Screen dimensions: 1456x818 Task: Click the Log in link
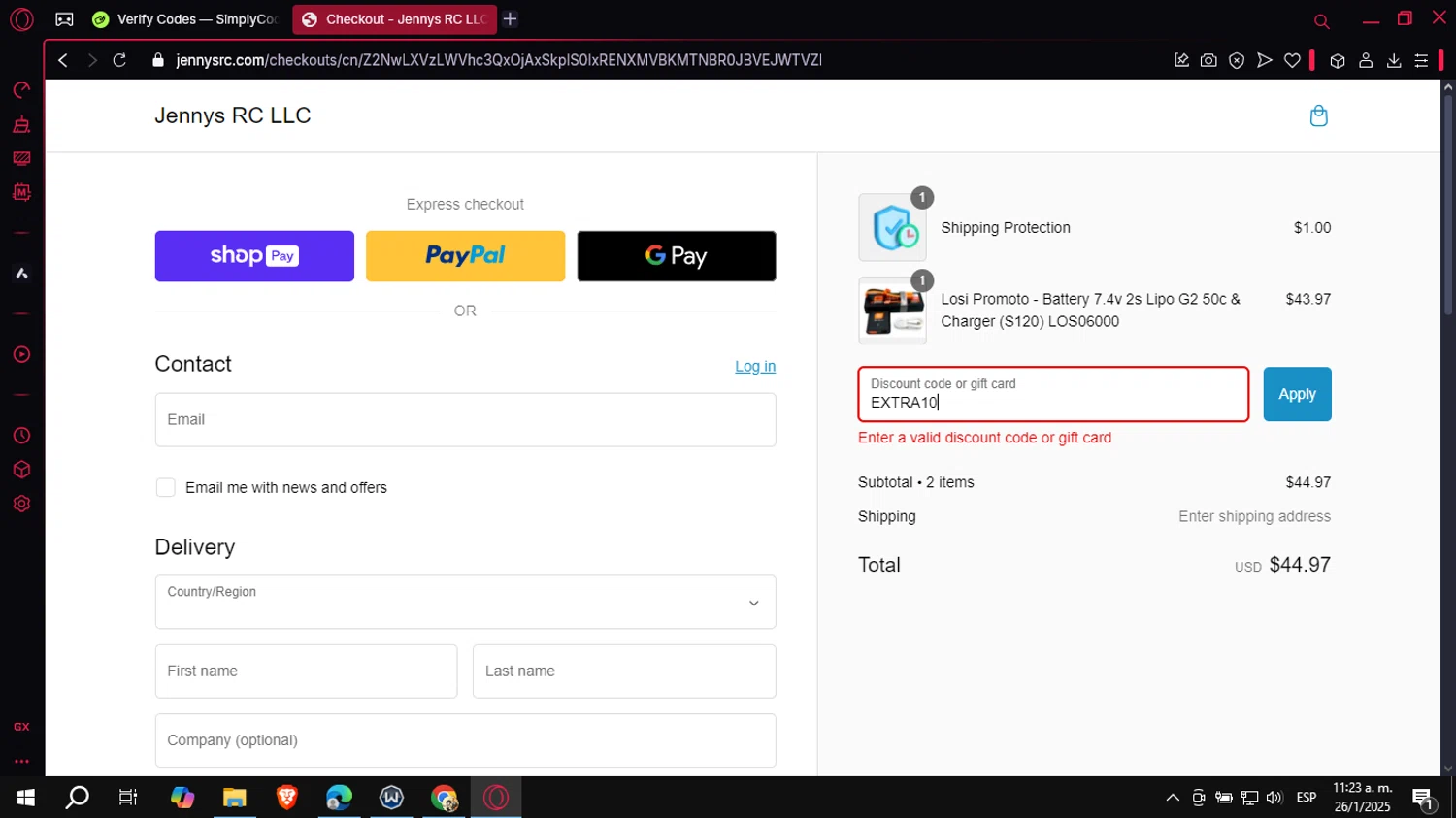pos(755,366)
